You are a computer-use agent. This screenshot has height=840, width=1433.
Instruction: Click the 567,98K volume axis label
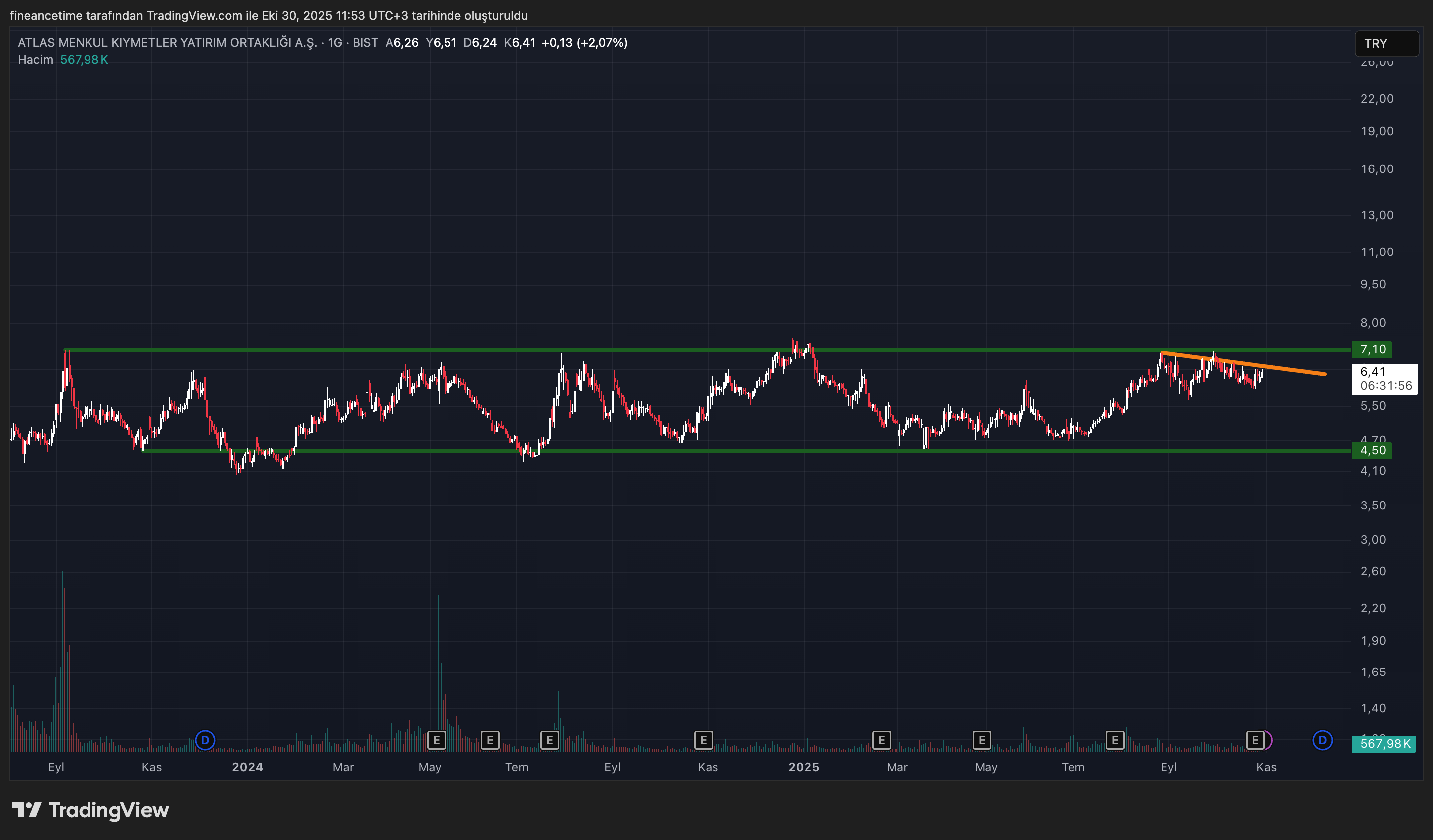tap(1384, 744)
